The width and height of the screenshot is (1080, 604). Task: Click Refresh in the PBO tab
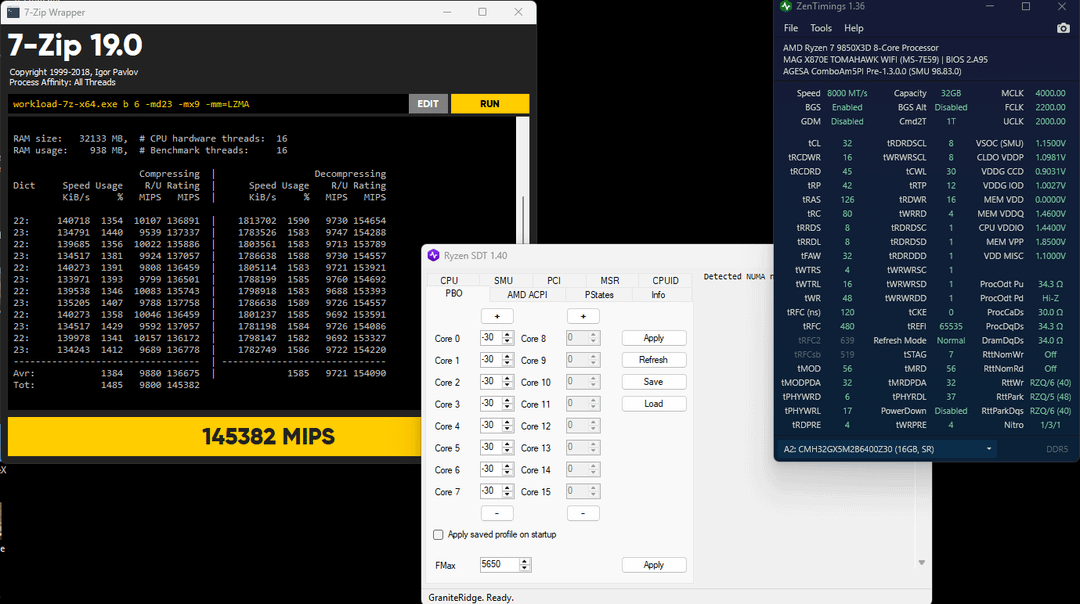point(653,360)
